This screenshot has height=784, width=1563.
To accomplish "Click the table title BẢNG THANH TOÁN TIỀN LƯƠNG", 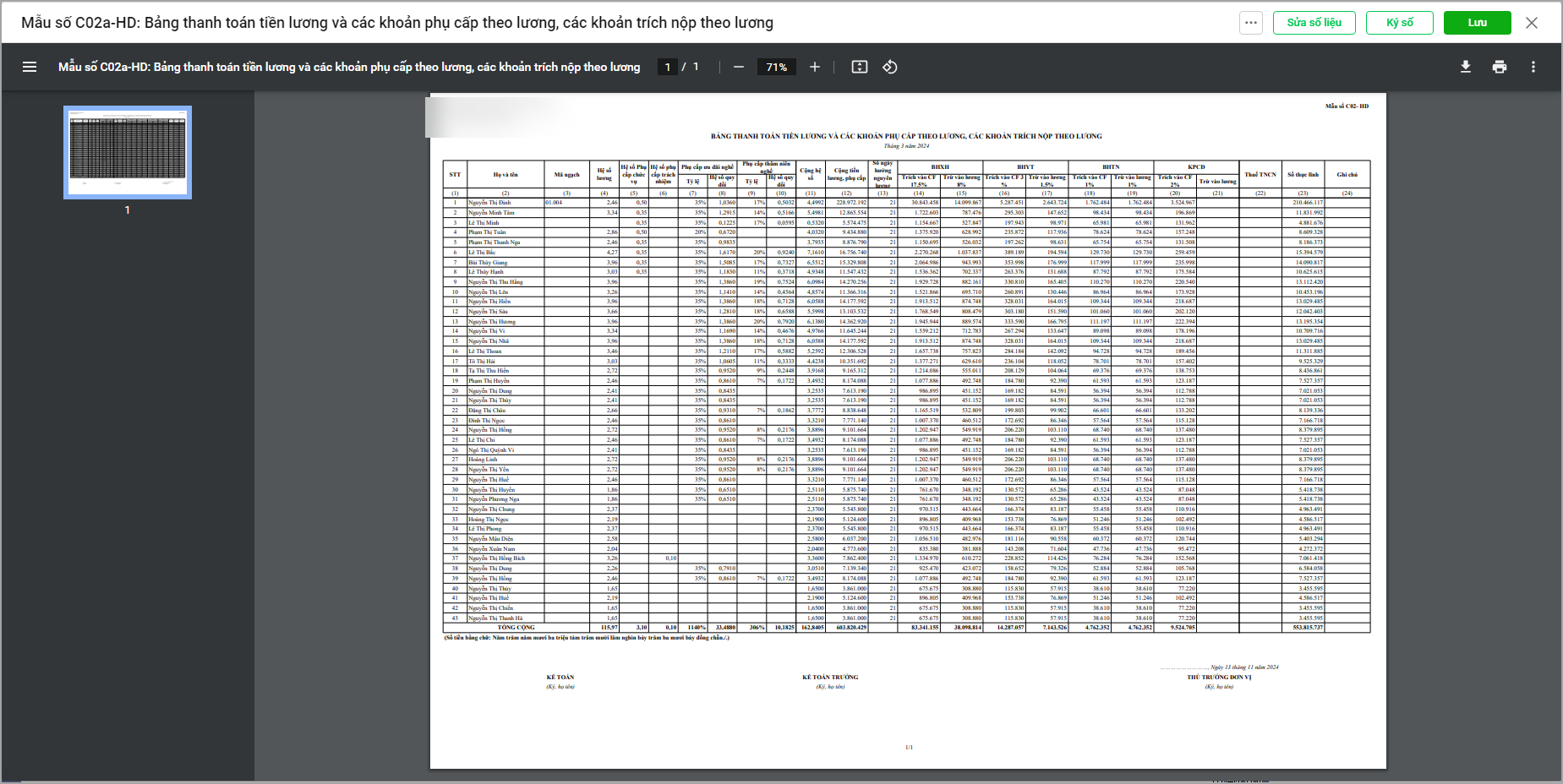I will tap(906, 136).
